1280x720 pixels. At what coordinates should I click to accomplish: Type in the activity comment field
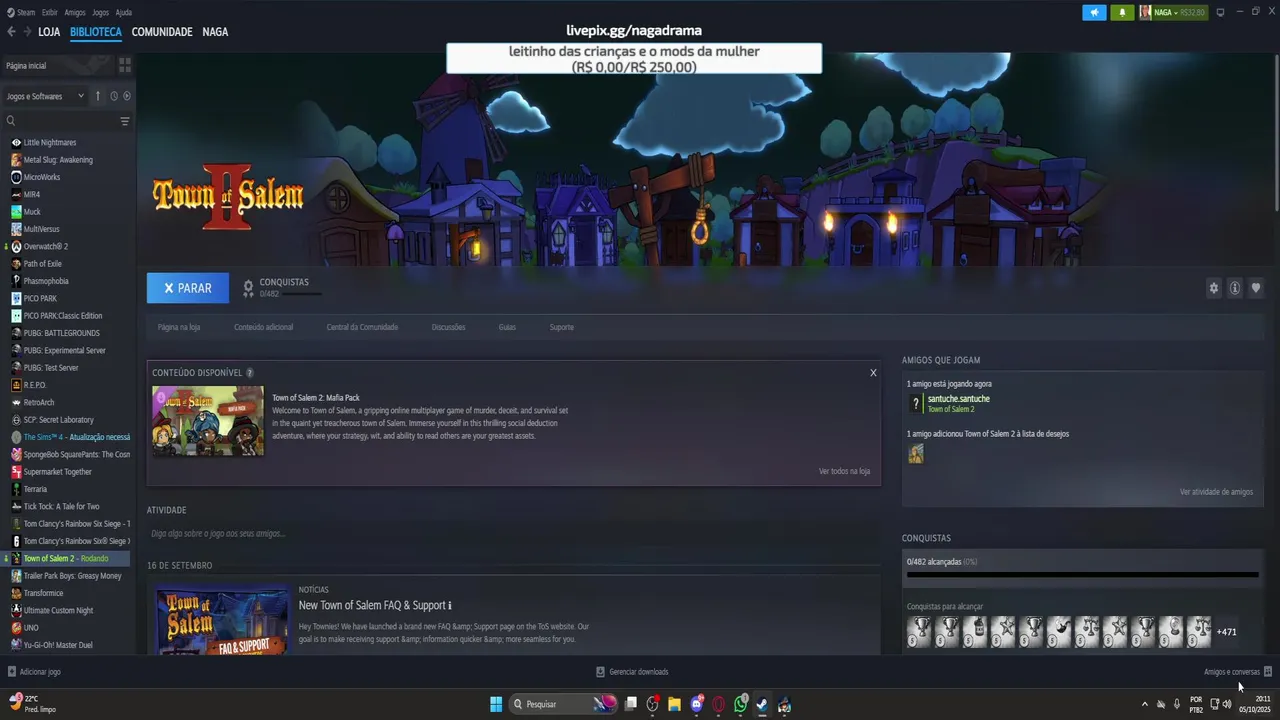coord(513,534)
